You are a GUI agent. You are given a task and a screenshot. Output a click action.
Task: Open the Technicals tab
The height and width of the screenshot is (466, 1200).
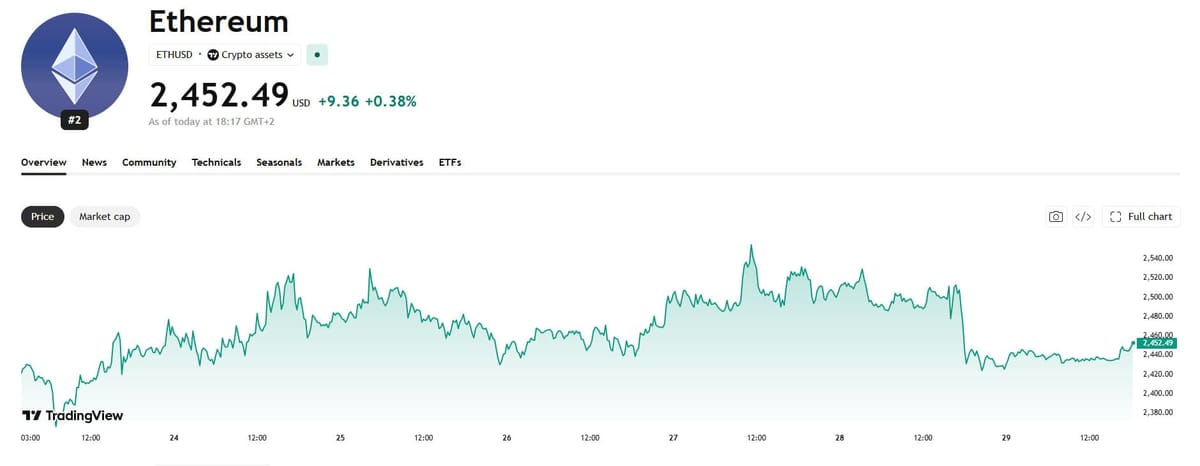(x=216, y=162)
